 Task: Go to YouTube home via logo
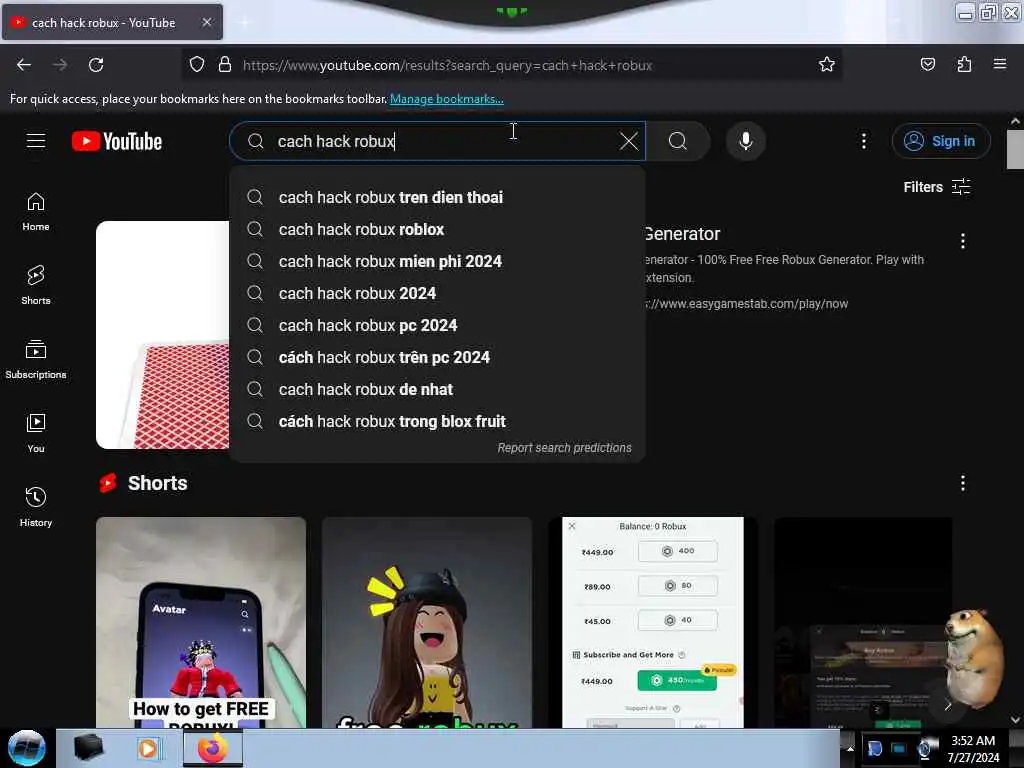coord(117,141)
